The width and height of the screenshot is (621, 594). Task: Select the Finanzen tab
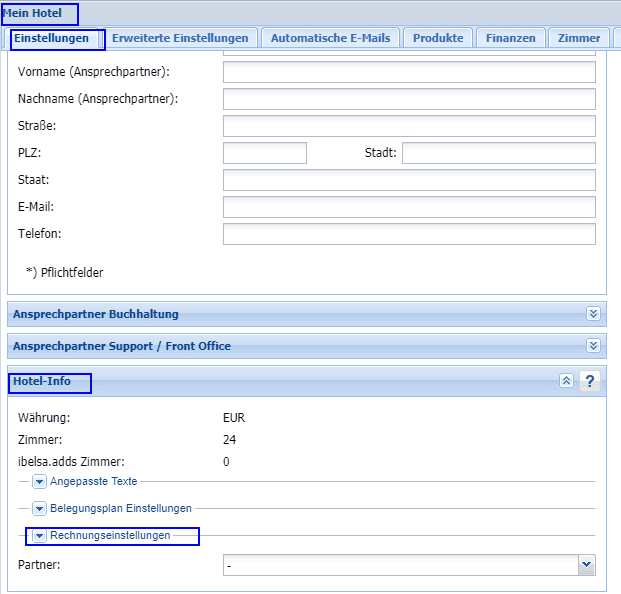pyautogui.click(x=511, y=38)
